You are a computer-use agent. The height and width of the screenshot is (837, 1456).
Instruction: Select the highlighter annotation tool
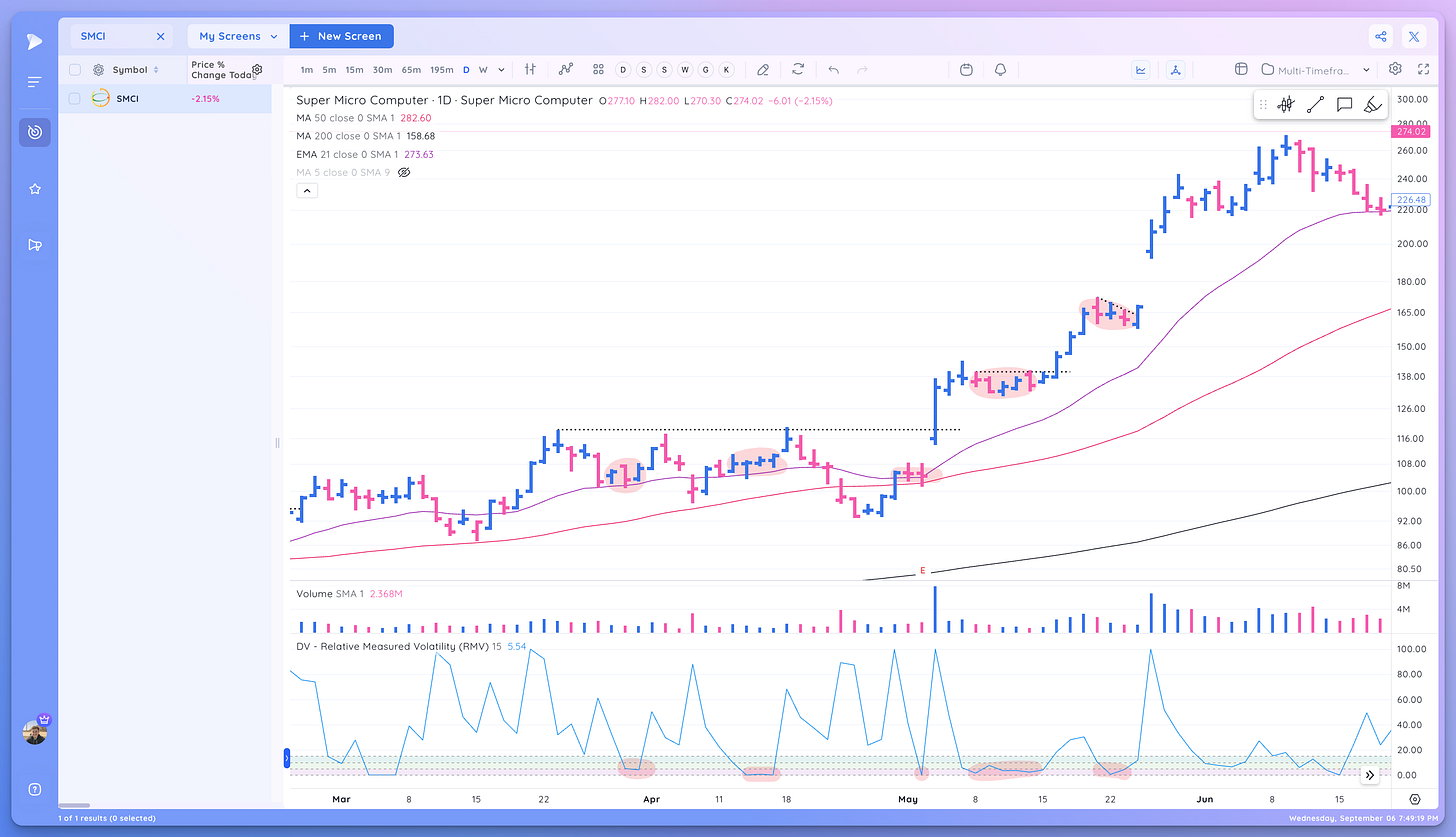click(x=1372, y=104)
